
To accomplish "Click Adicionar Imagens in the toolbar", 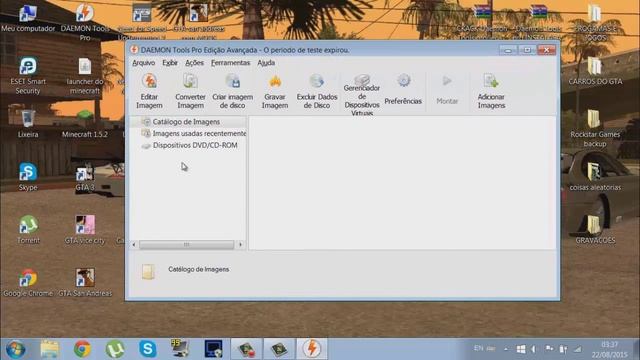I will [x=491, y=91].
